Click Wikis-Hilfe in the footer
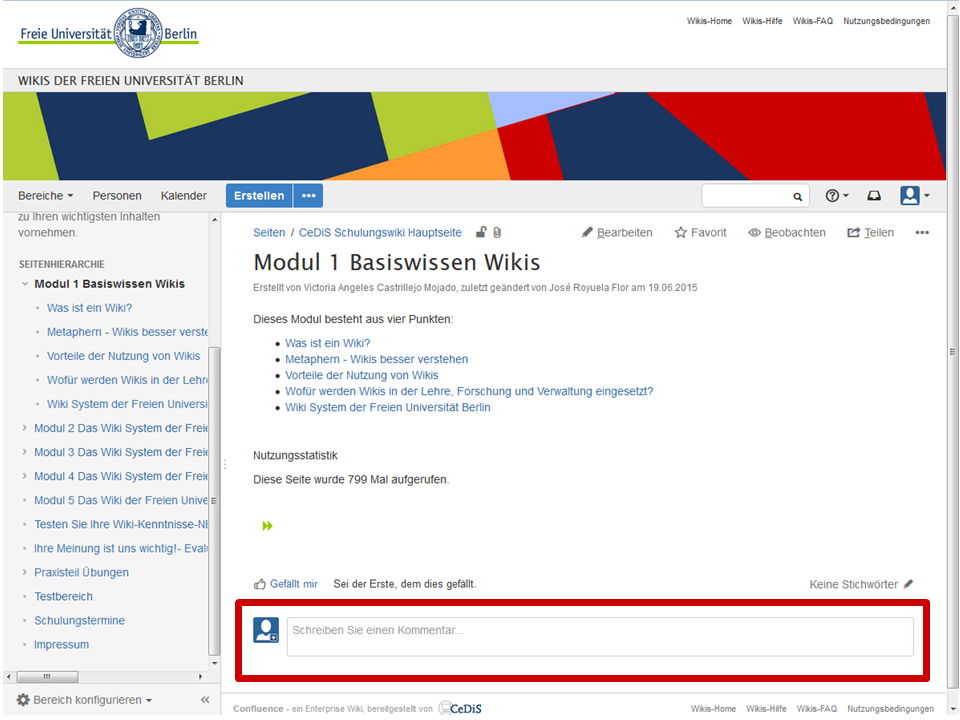Screen dimensions: 960x720 click(766, 708)
